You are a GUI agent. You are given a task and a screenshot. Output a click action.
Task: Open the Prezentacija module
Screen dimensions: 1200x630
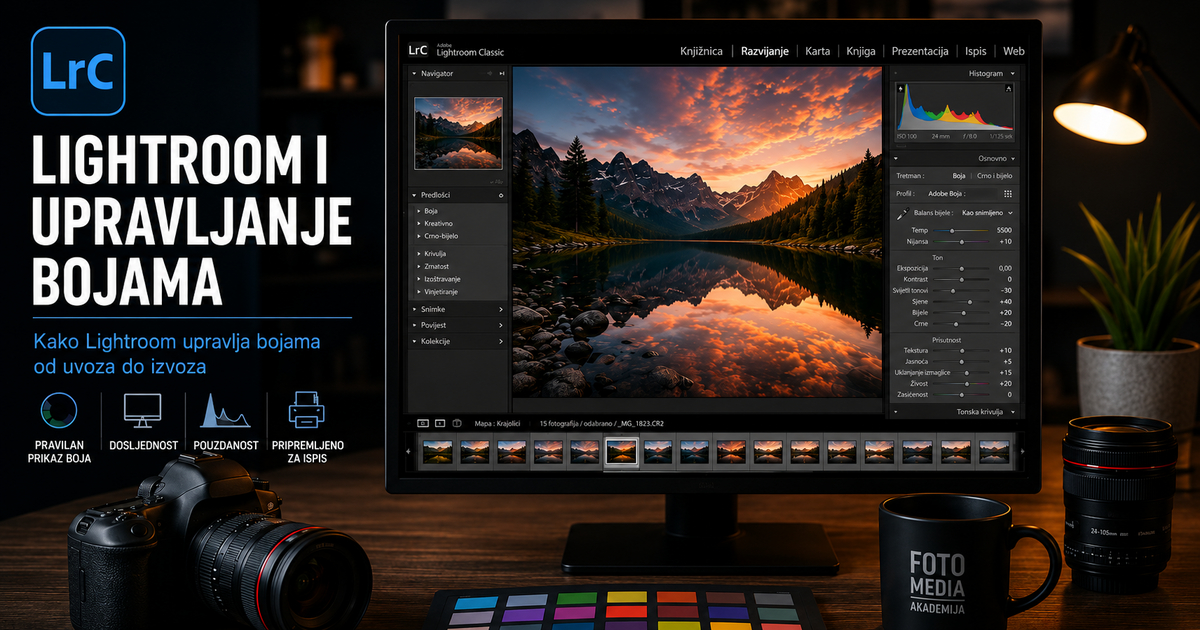(921, 51)
